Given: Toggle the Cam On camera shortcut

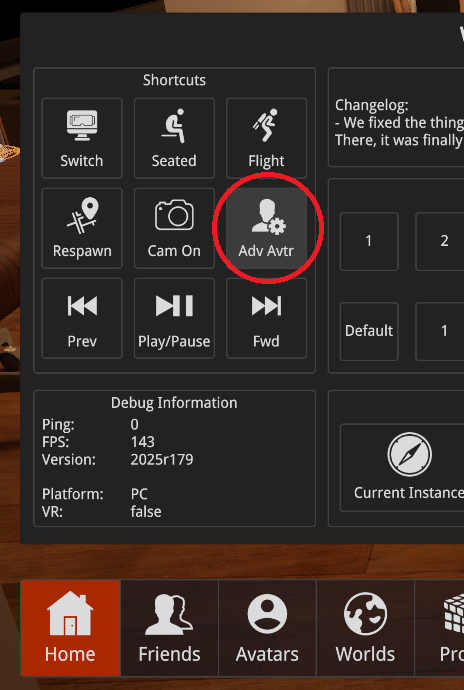Looking at the screenshot, I should point(174,228).
